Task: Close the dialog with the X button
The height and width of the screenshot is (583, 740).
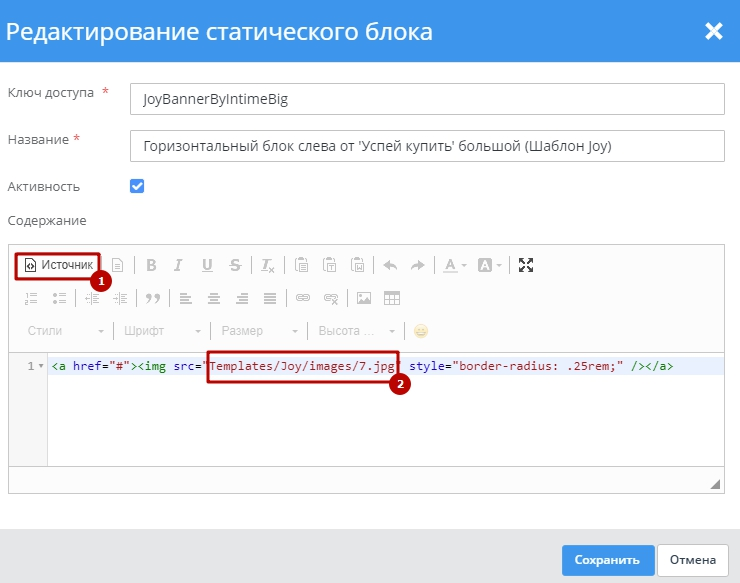Action: pyautogui.click(x=714, y=31)
